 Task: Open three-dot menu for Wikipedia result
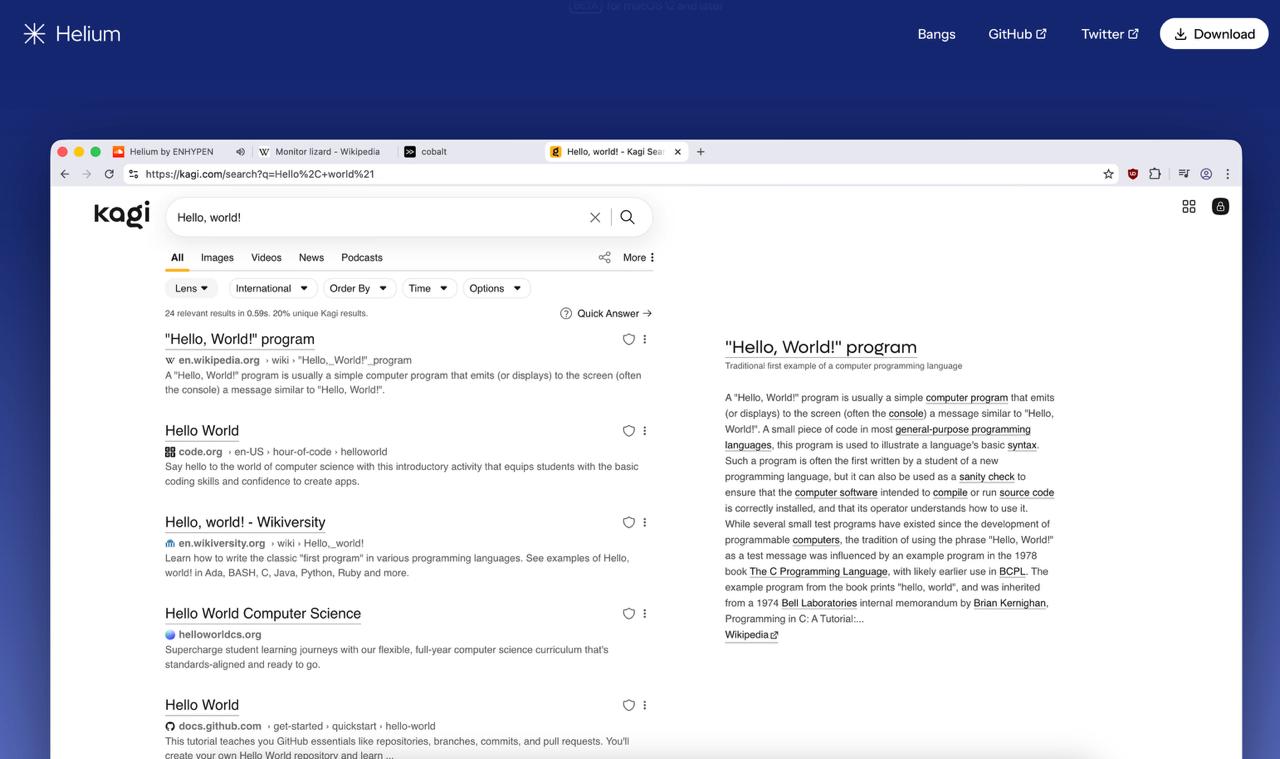point(645,340)
